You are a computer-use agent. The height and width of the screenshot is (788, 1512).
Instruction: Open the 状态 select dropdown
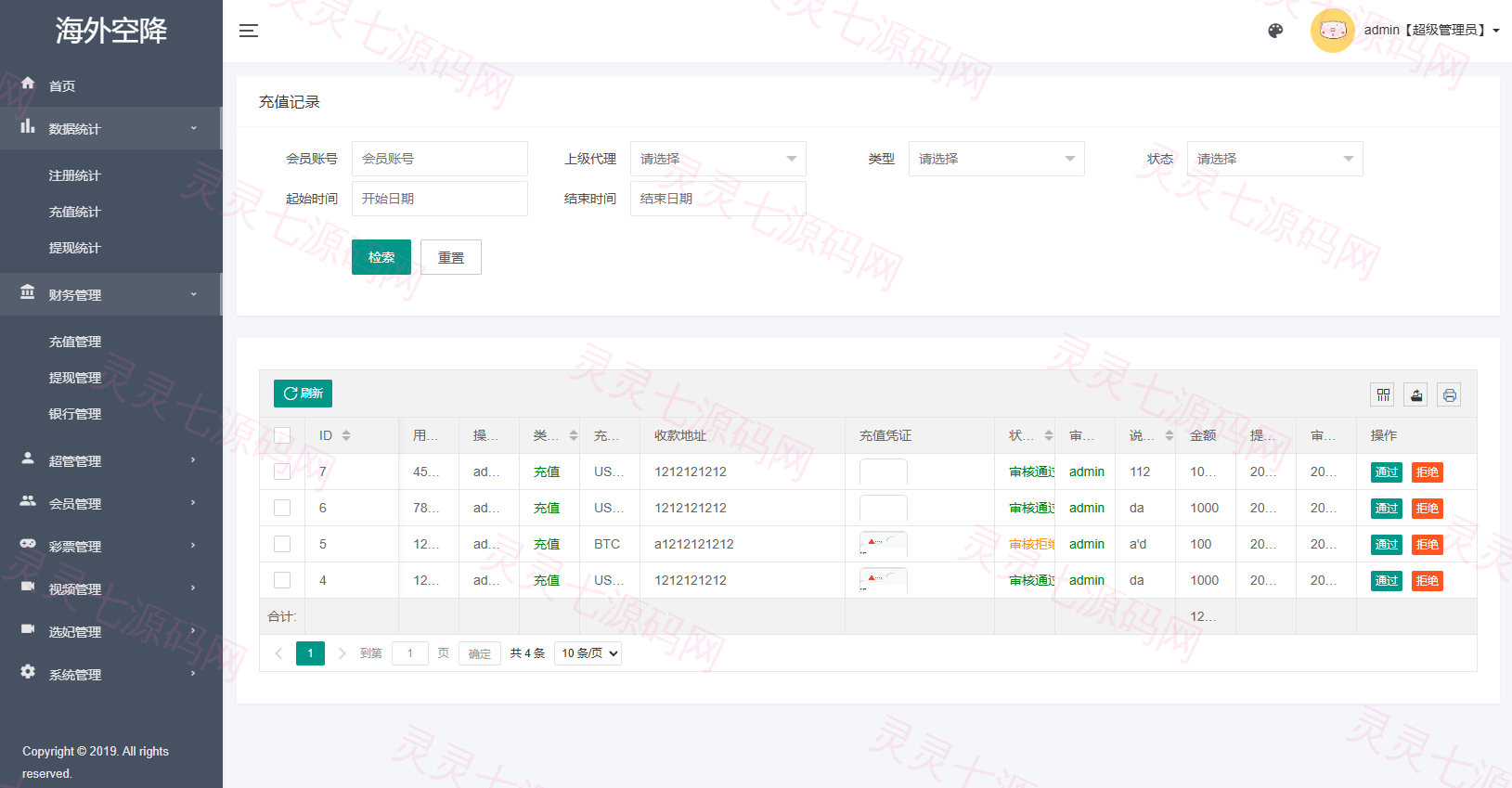pos(1275,159)
